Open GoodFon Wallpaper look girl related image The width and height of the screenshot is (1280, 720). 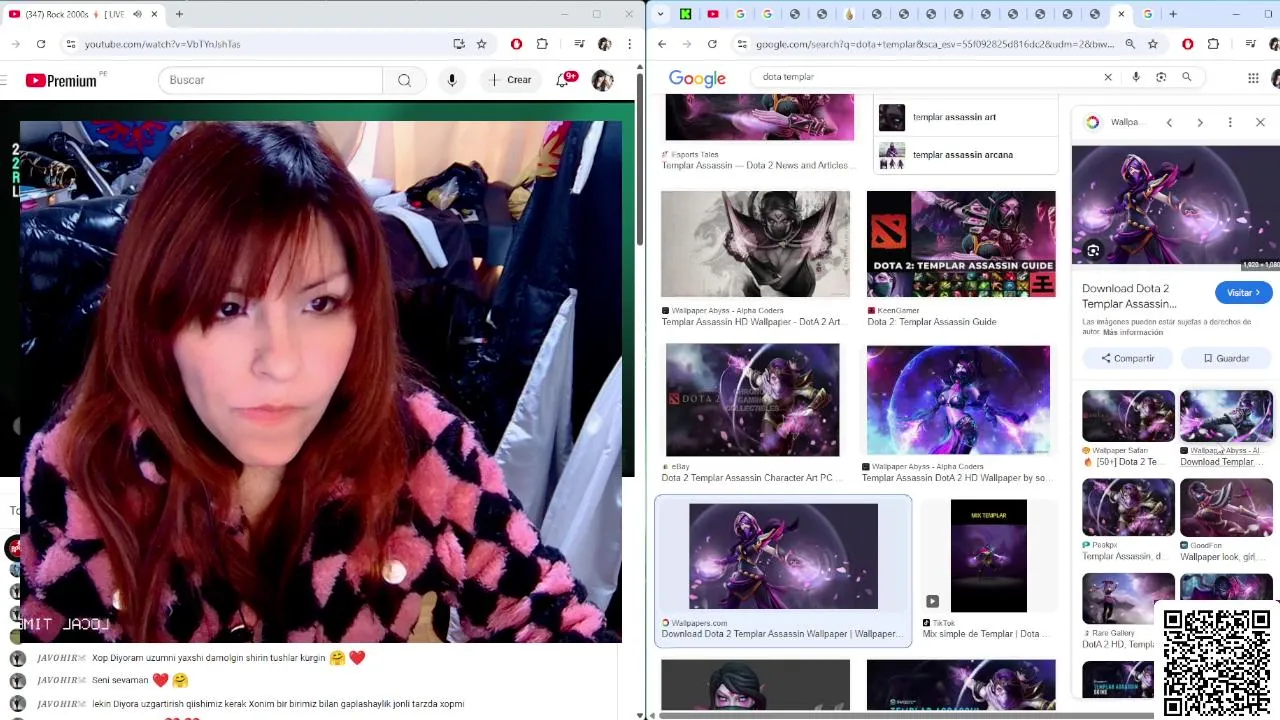tap(1226, 508)
